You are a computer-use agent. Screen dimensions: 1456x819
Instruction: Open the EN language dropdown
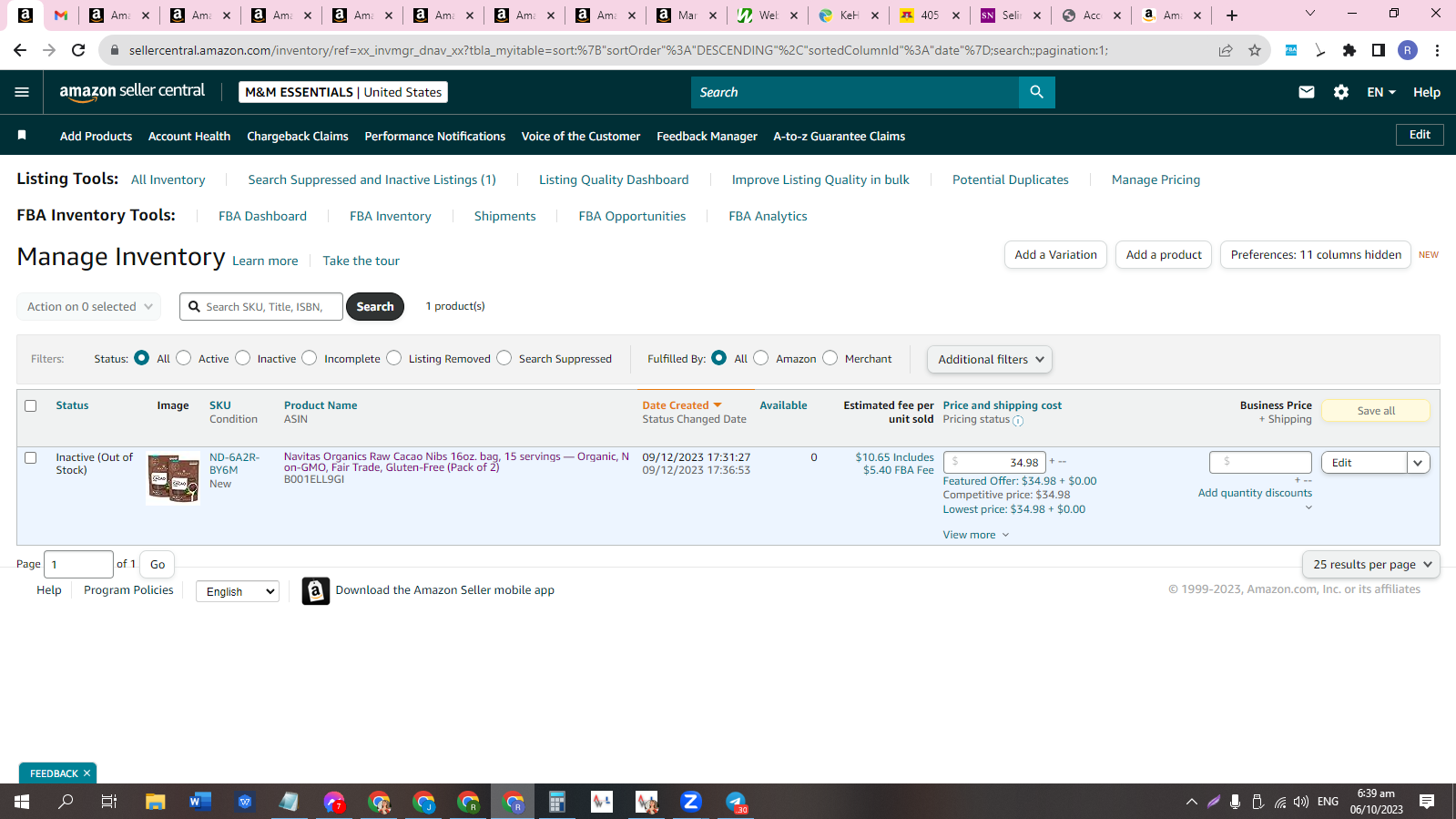[1381, 92]
